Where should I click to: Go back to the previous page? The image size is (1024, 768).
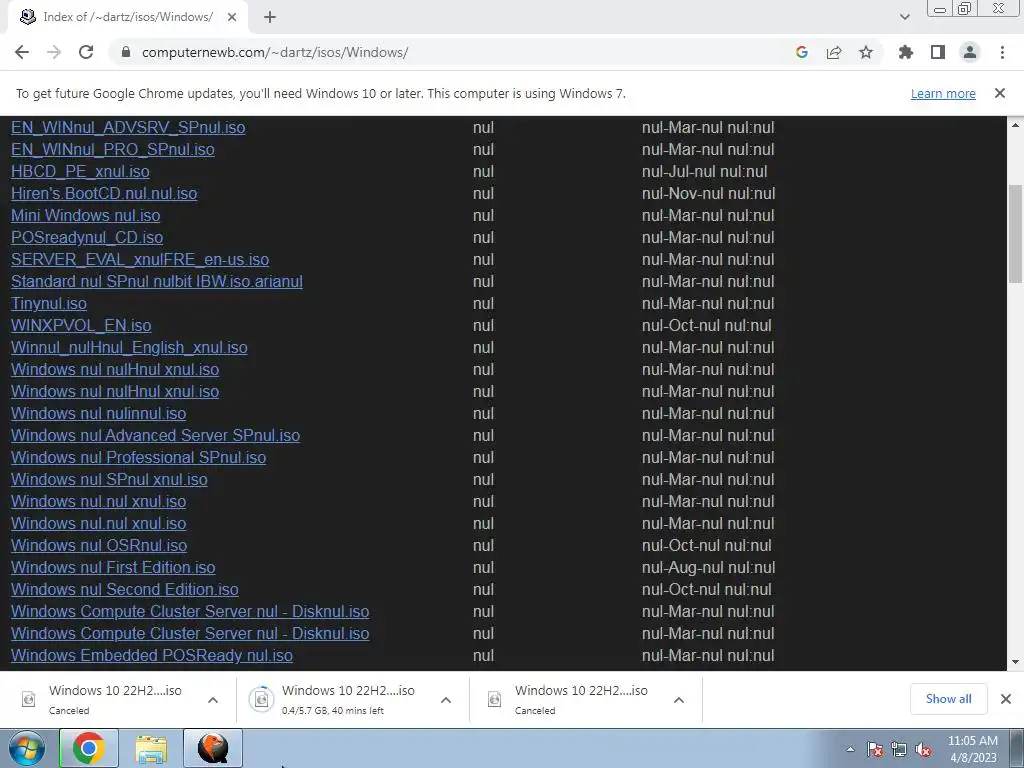click(22, 52)
